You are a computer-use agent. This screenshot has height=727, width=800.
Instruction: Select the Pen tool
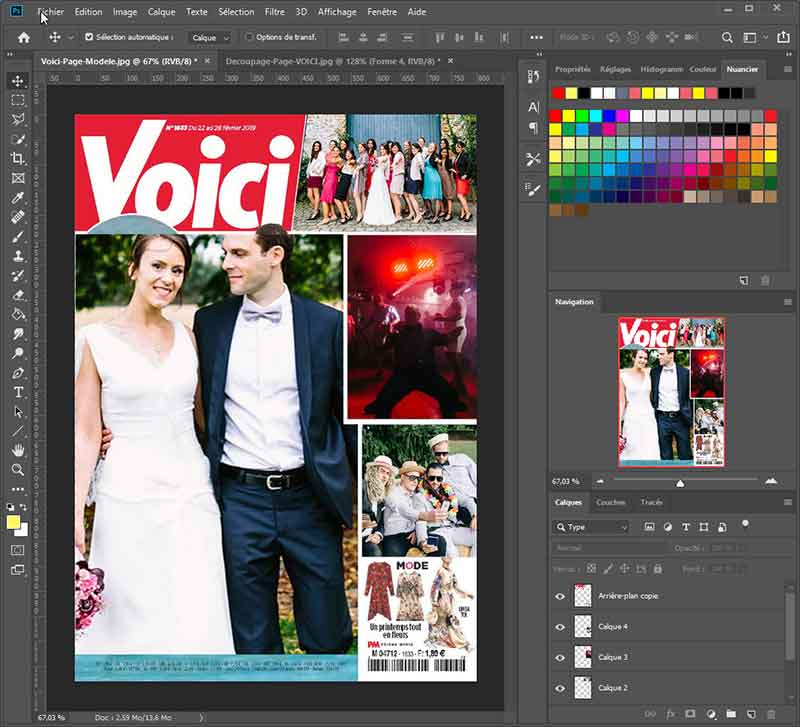click(x=18, y=373)
